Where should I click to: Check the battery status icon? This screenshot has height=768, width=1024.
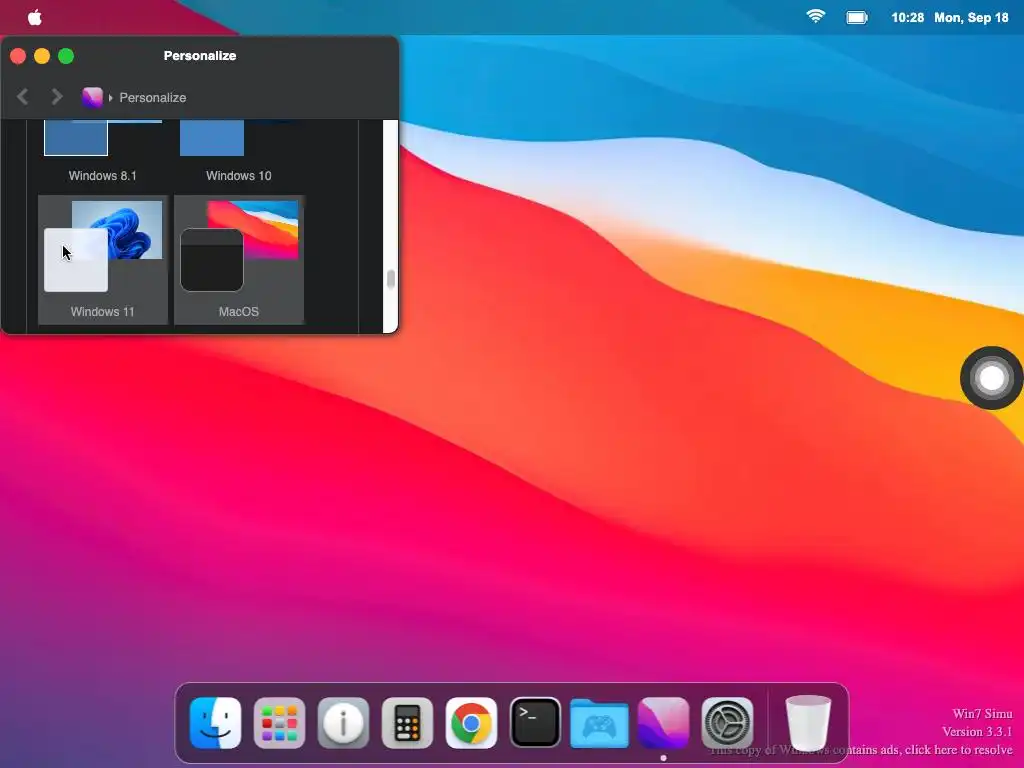857,18
